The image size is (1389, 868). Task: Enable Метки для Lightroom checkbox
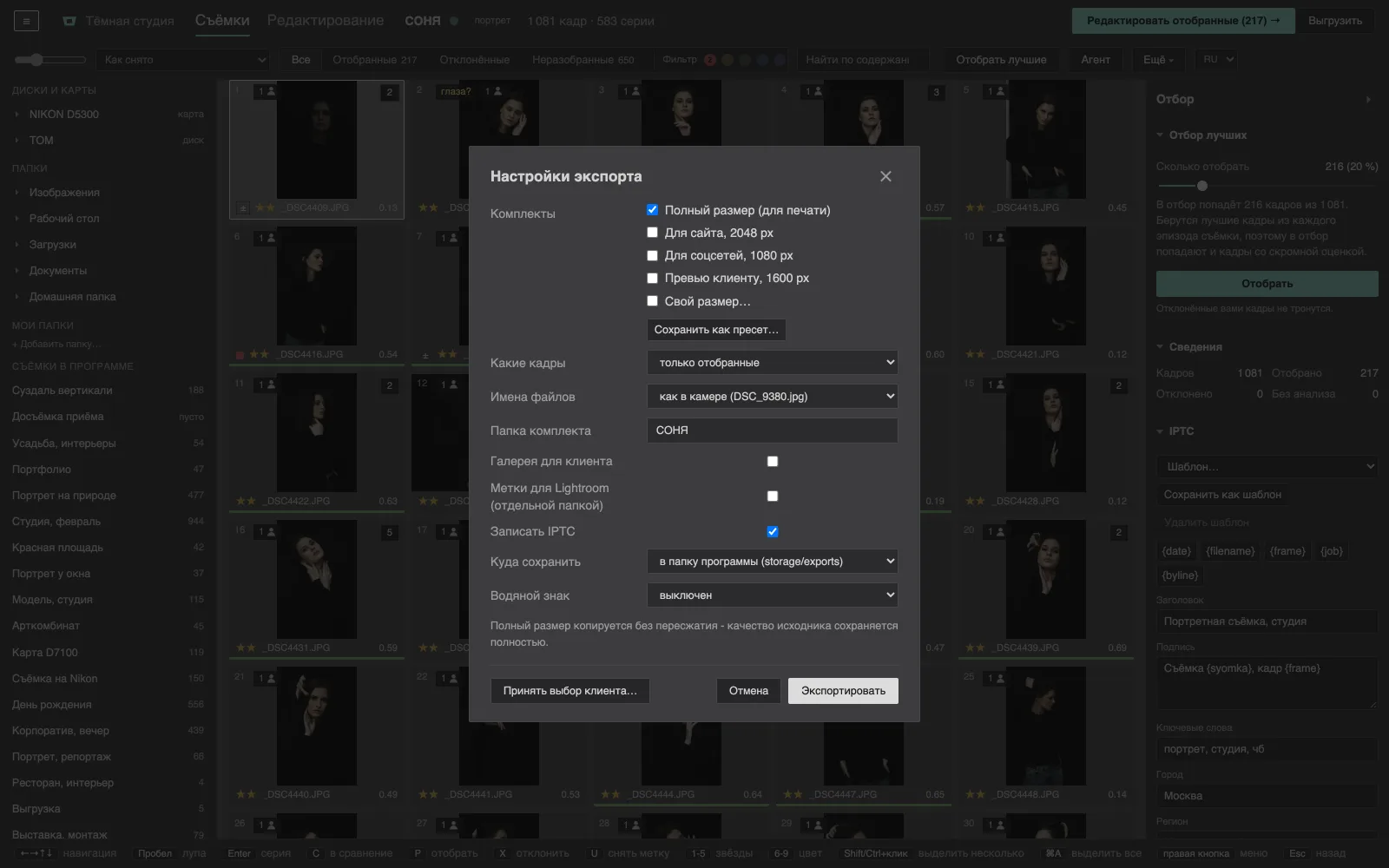773,496
